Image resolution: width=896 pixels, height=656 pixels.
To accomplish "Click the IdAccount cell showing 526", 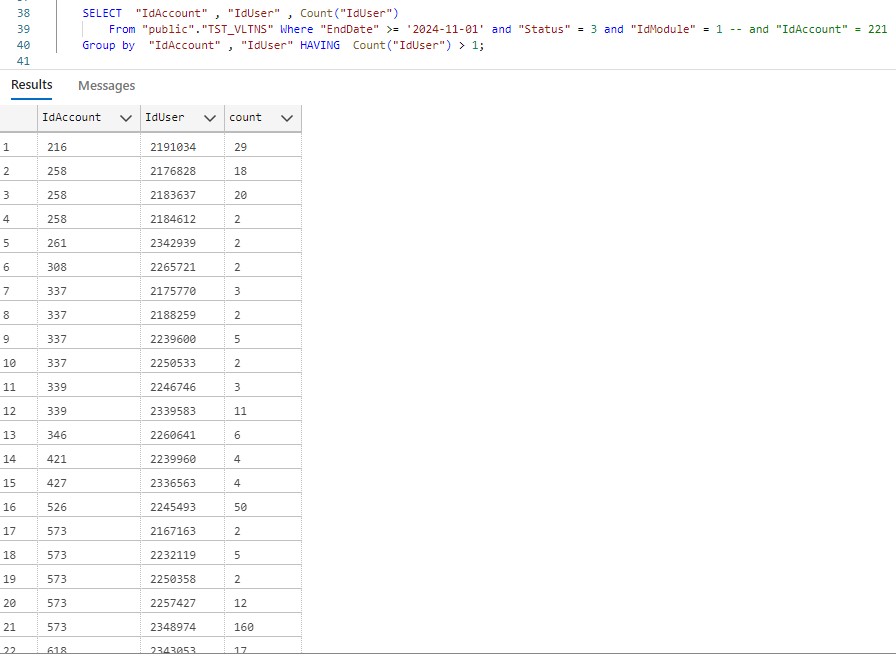I will [x=57, y=507].
